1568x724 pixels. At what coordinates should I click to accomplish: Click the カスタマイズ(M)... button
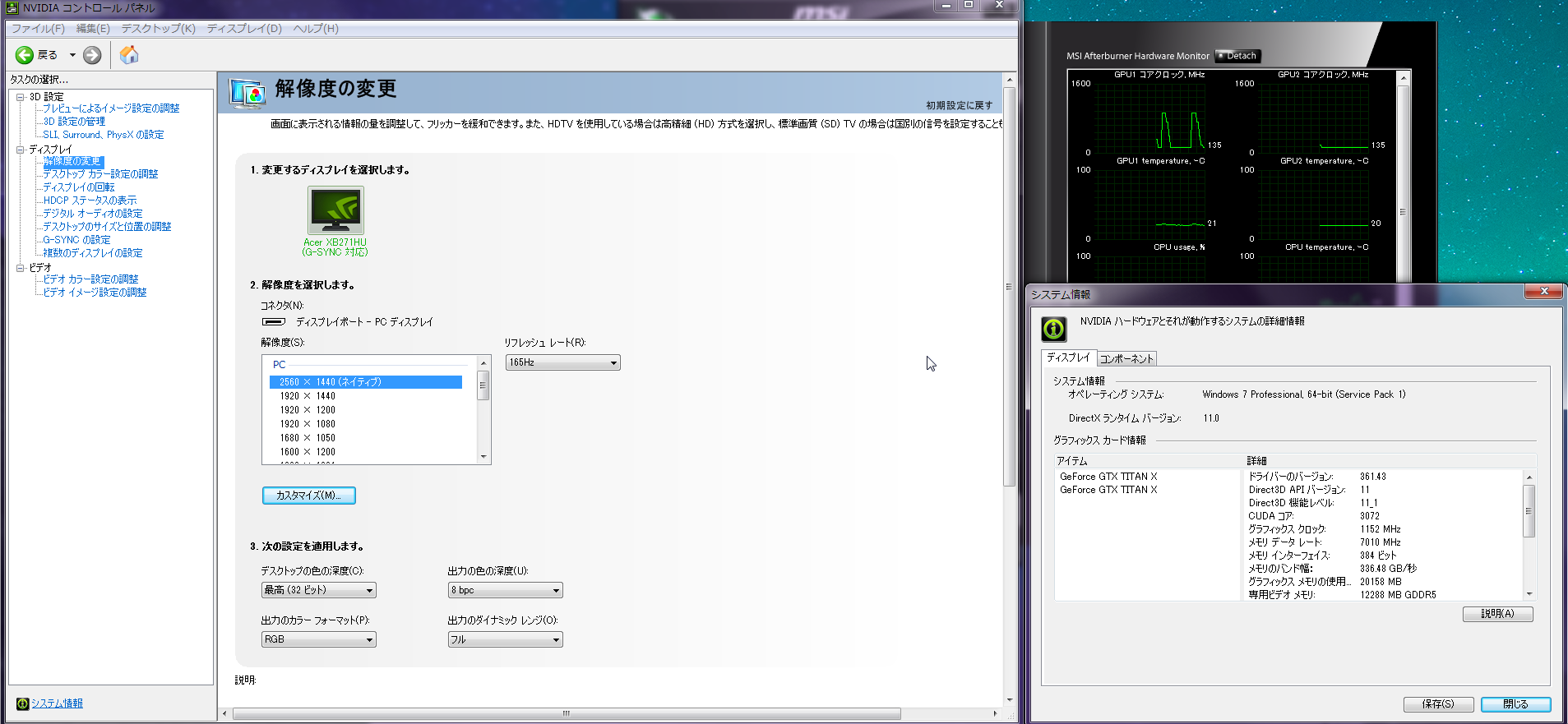[x=309, y=496]
